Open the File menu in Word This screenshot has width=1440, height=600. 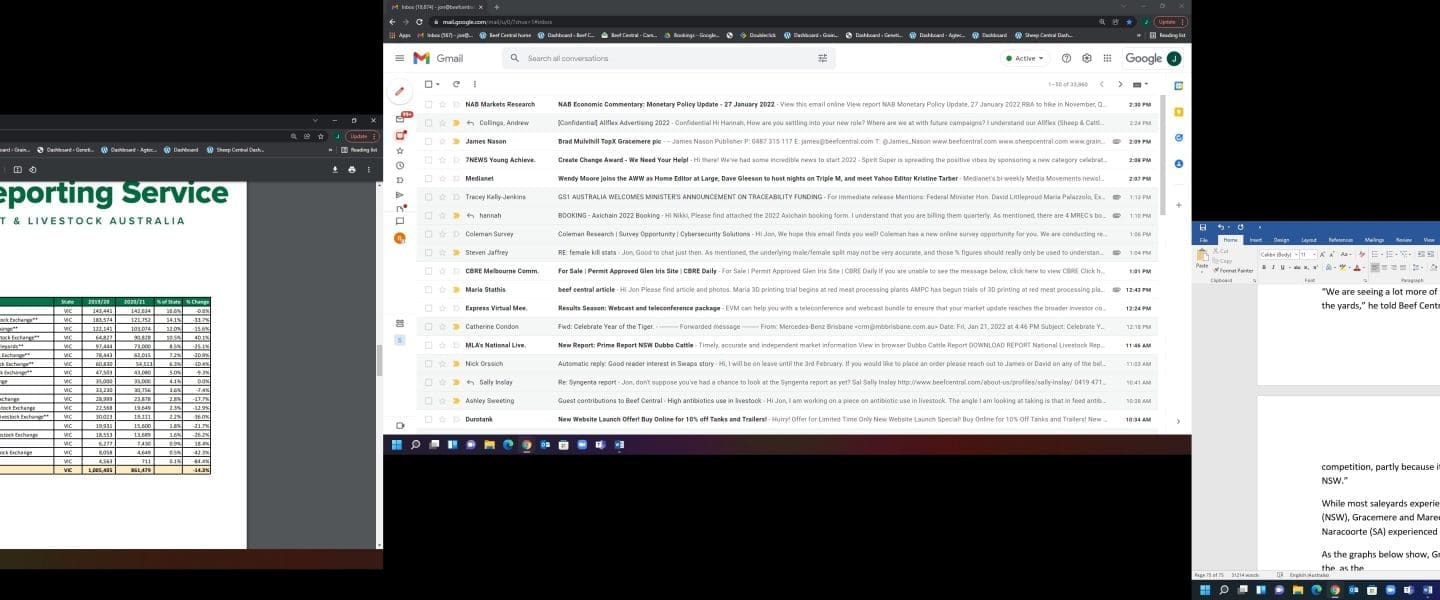[x=1204, y=240]
